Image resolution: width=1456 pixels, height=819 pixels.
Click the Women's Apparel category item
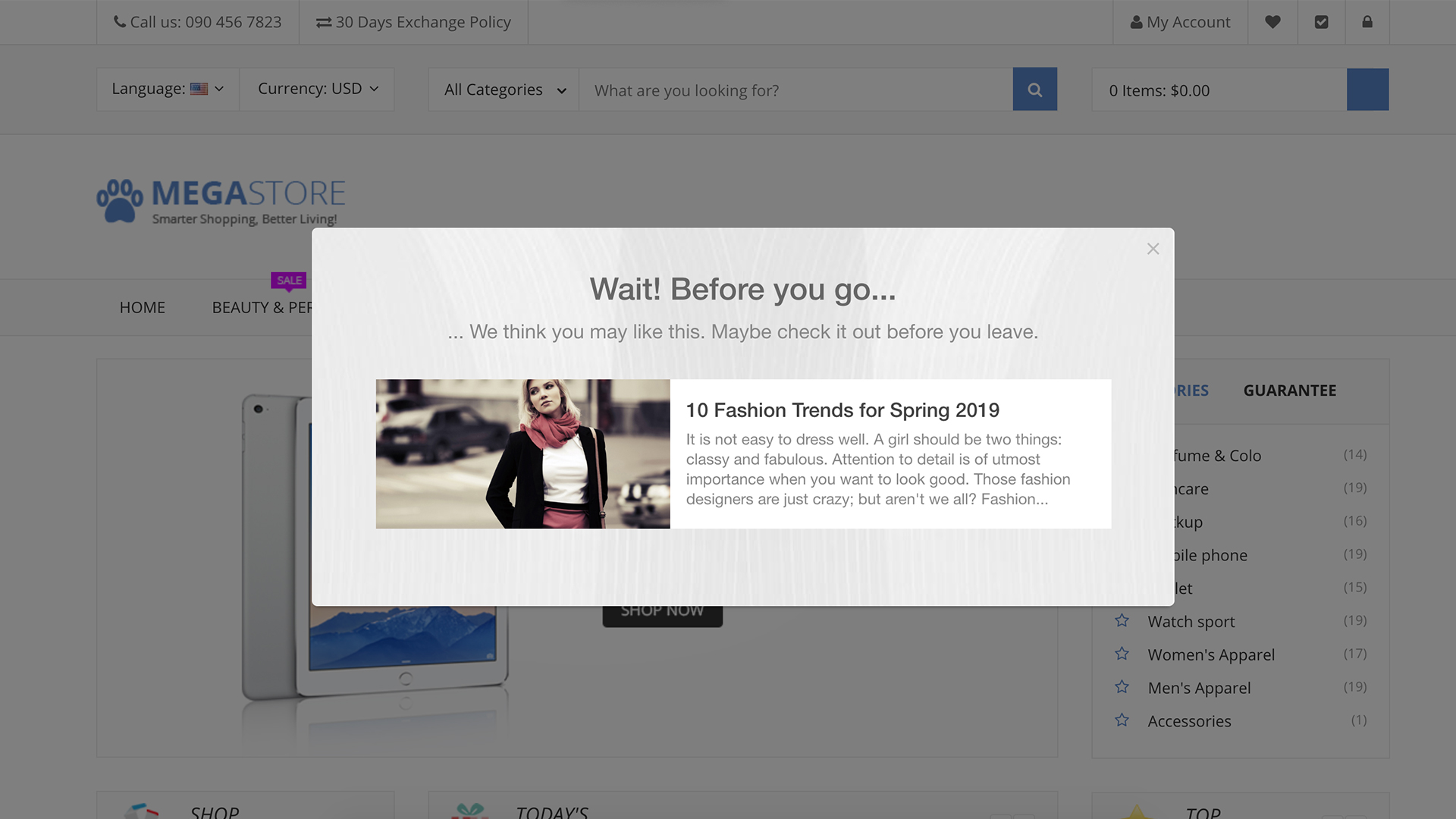(1211, 654)
